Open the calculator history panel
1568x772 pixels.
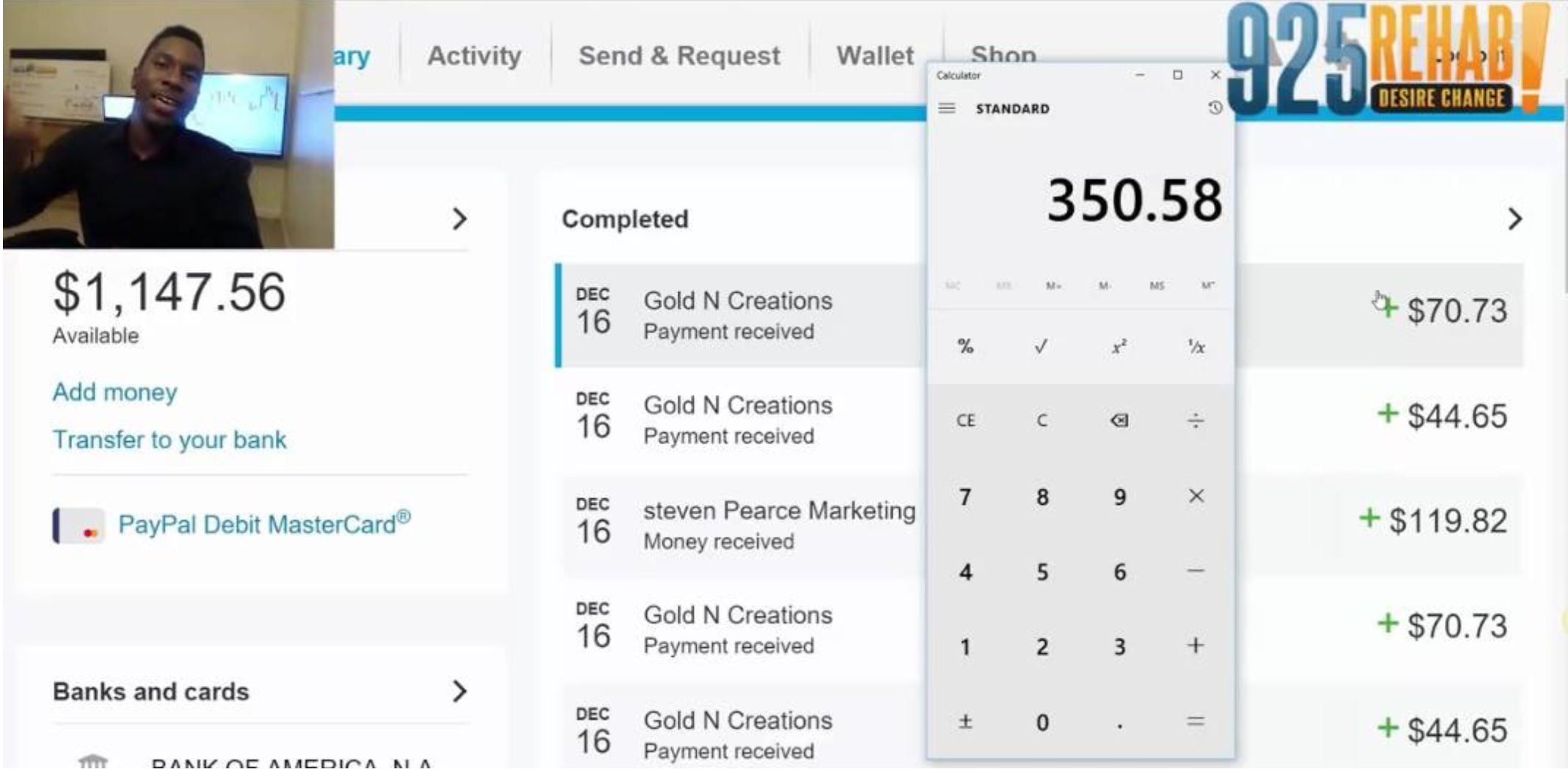(1215, 109)
